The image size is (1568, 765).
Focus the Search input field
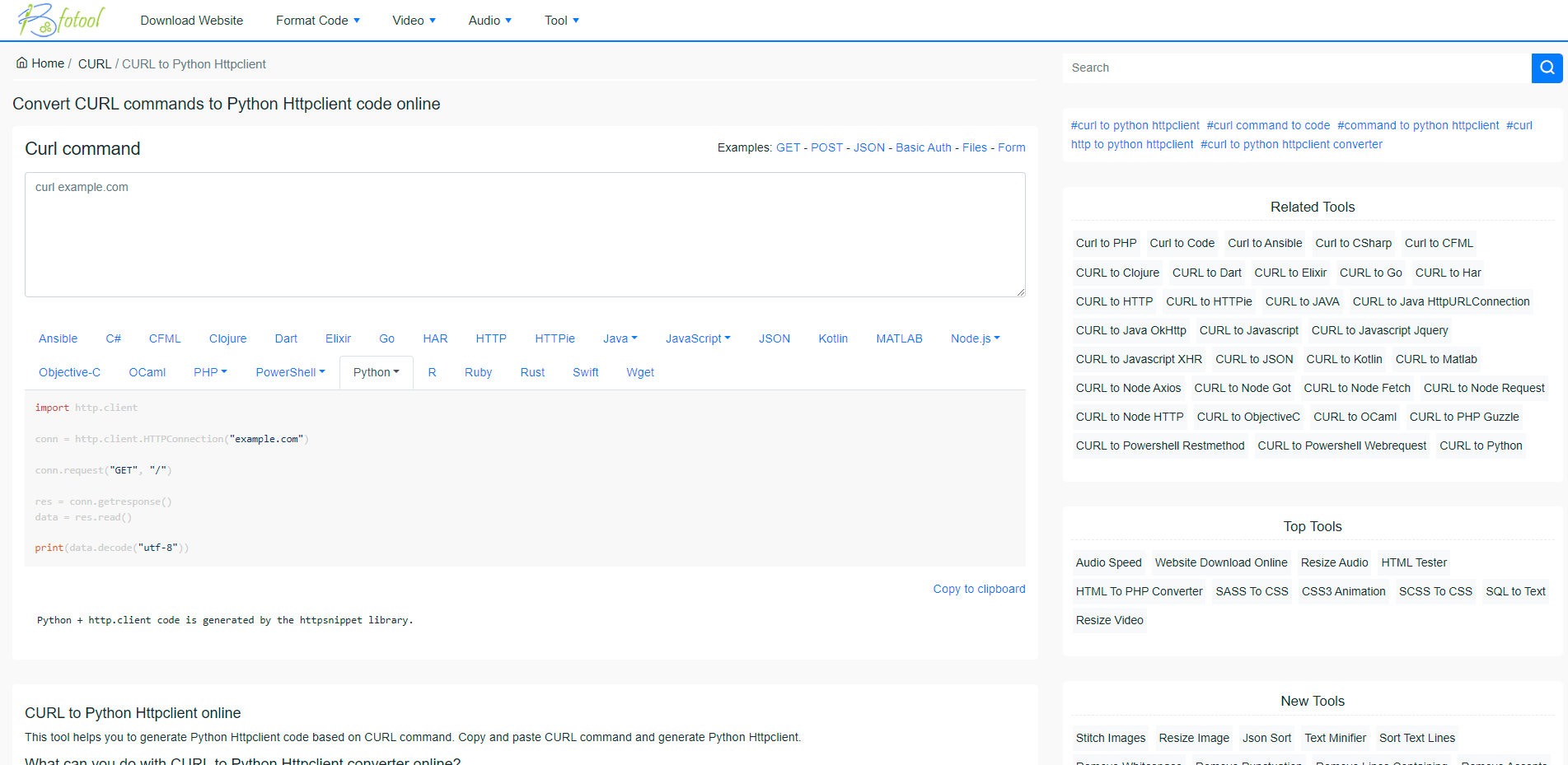[x=1296, y=68]
